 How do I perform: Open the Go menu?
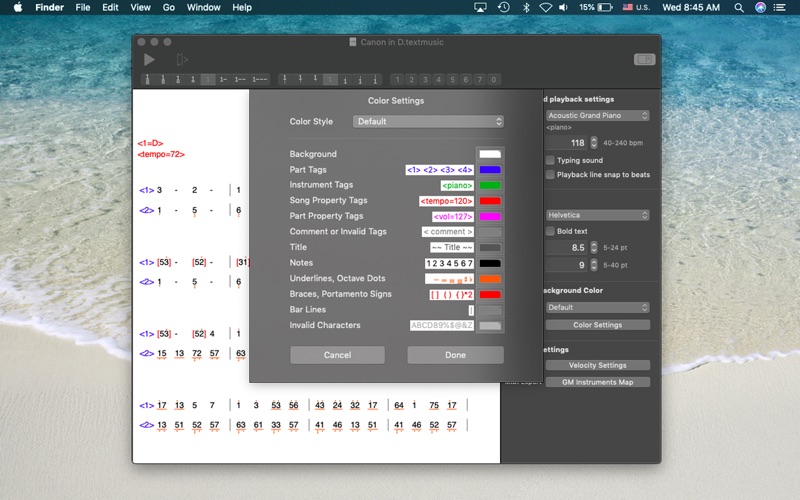[x=168, y=7]
